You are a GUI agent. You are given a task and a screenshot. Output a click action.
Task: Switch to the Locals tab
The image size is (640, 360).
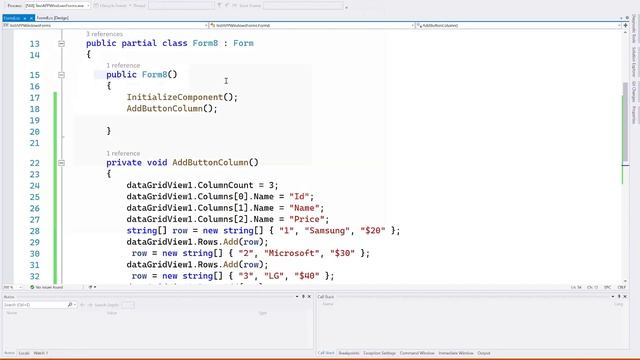click(x=24, y=353)
